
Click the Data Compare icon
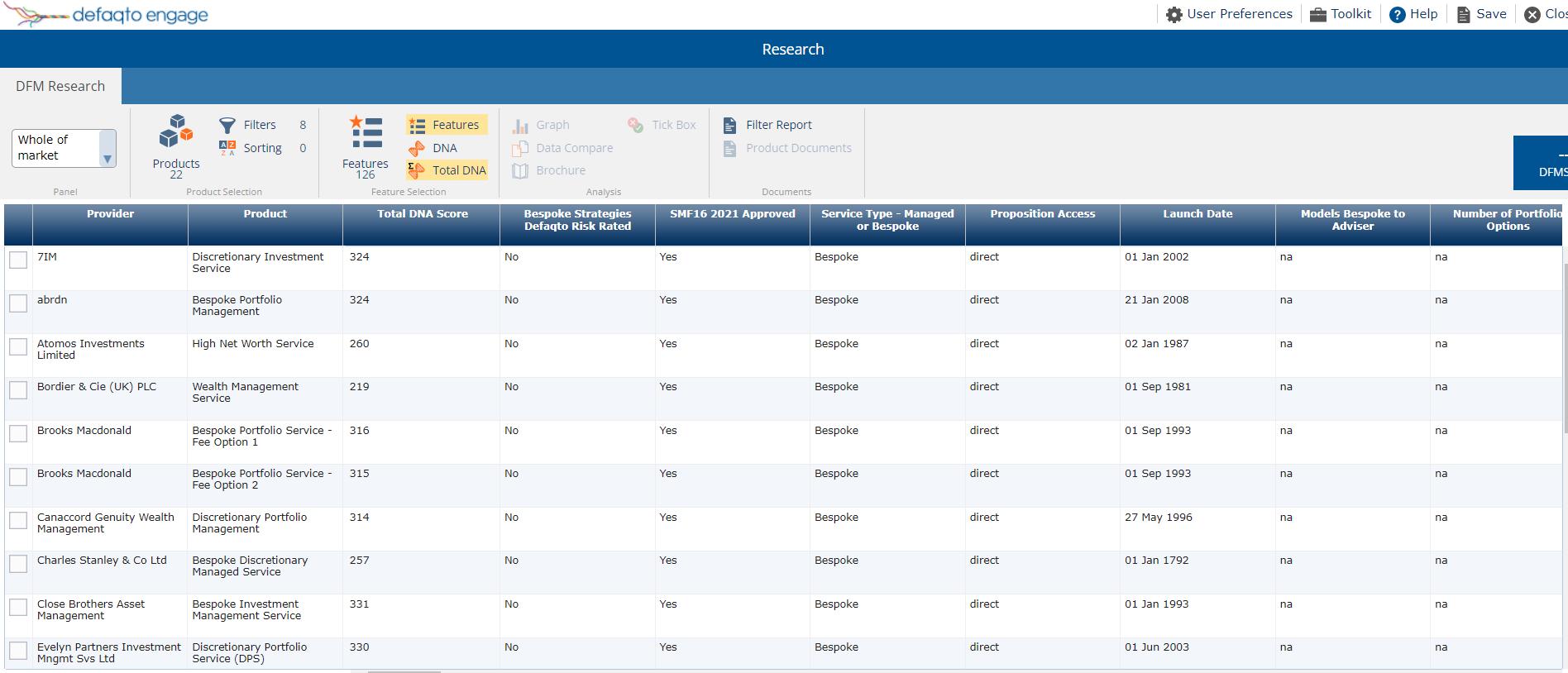coord(520,148)
